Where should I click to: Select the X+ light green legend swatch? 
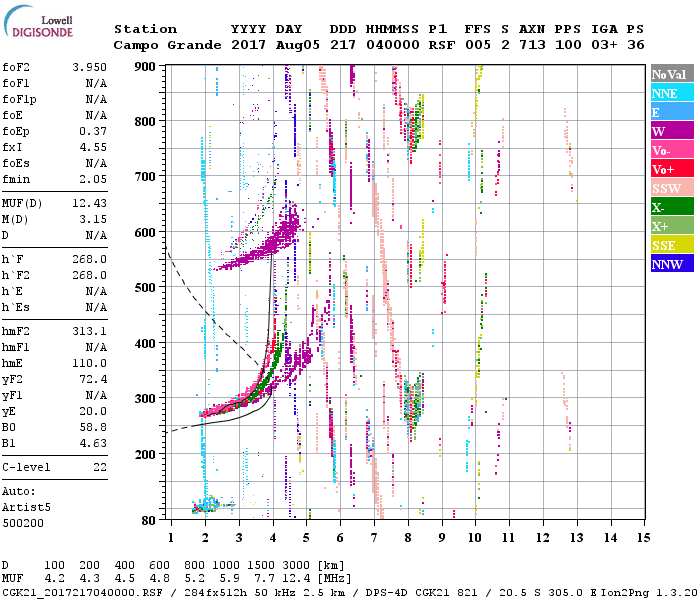point(672,225)
